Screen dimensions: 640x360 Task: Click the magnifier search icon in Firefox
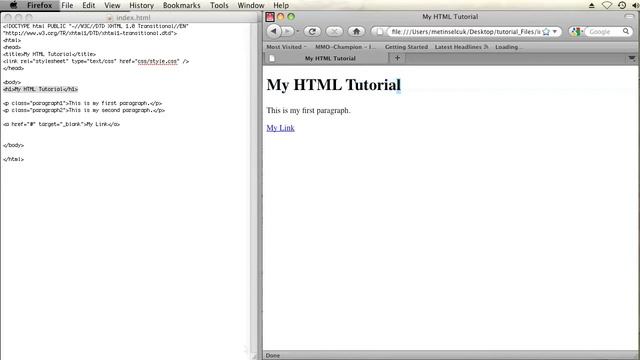626,31
